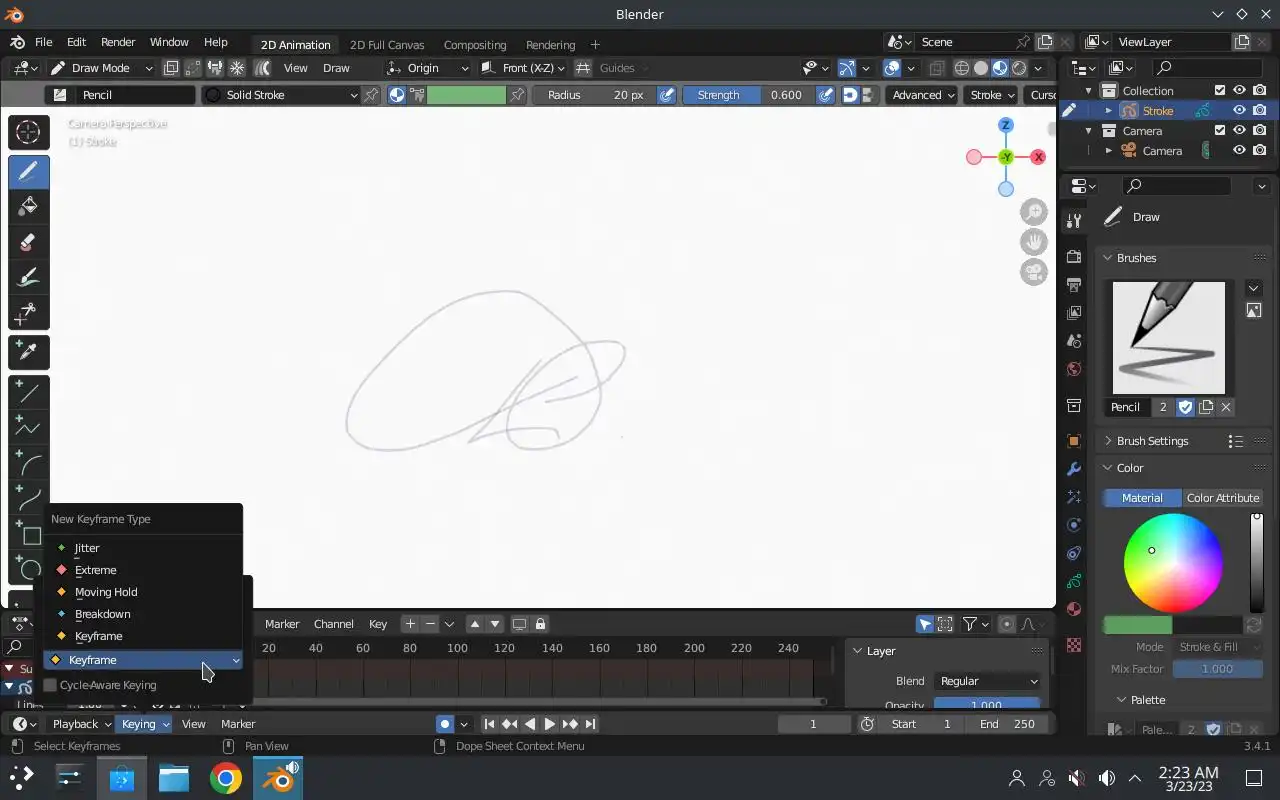Image resolution: width=1280 pixels, height=800 pixels.
Task: Toggle radius pressure sensitivity button
Action: coord(666,95)
